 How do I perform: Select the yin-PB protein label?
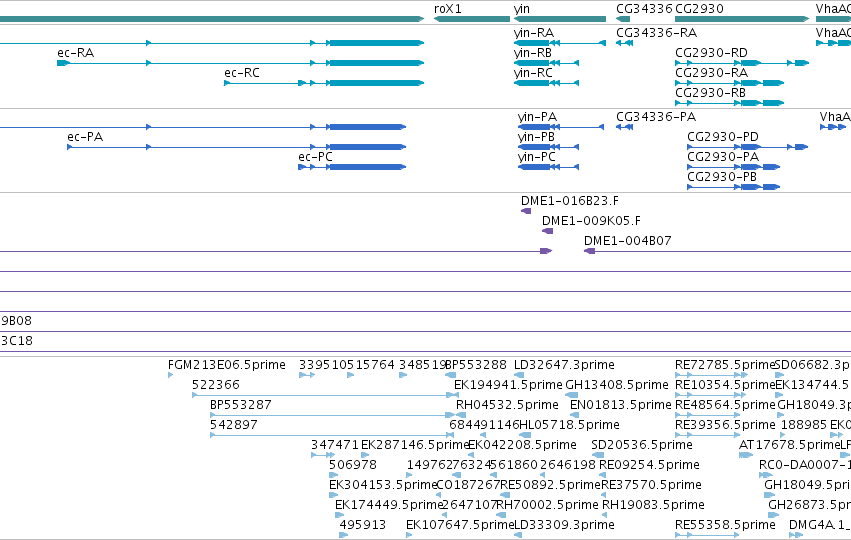click(536, 137)
